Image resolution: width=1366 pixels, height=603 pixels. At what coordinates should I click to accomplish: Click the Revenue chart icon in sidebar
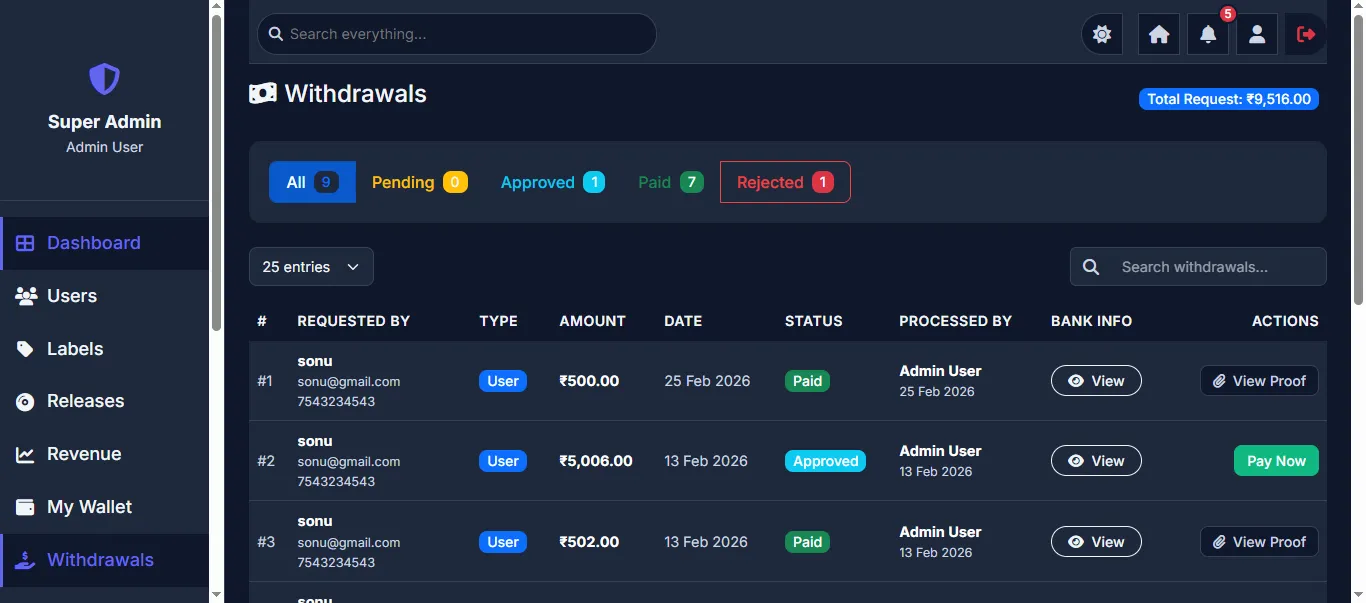pos(25,455)
